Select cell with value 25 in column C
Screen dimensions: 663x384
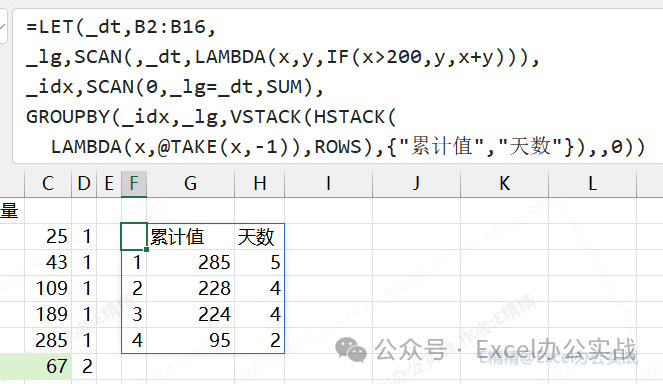48,237
